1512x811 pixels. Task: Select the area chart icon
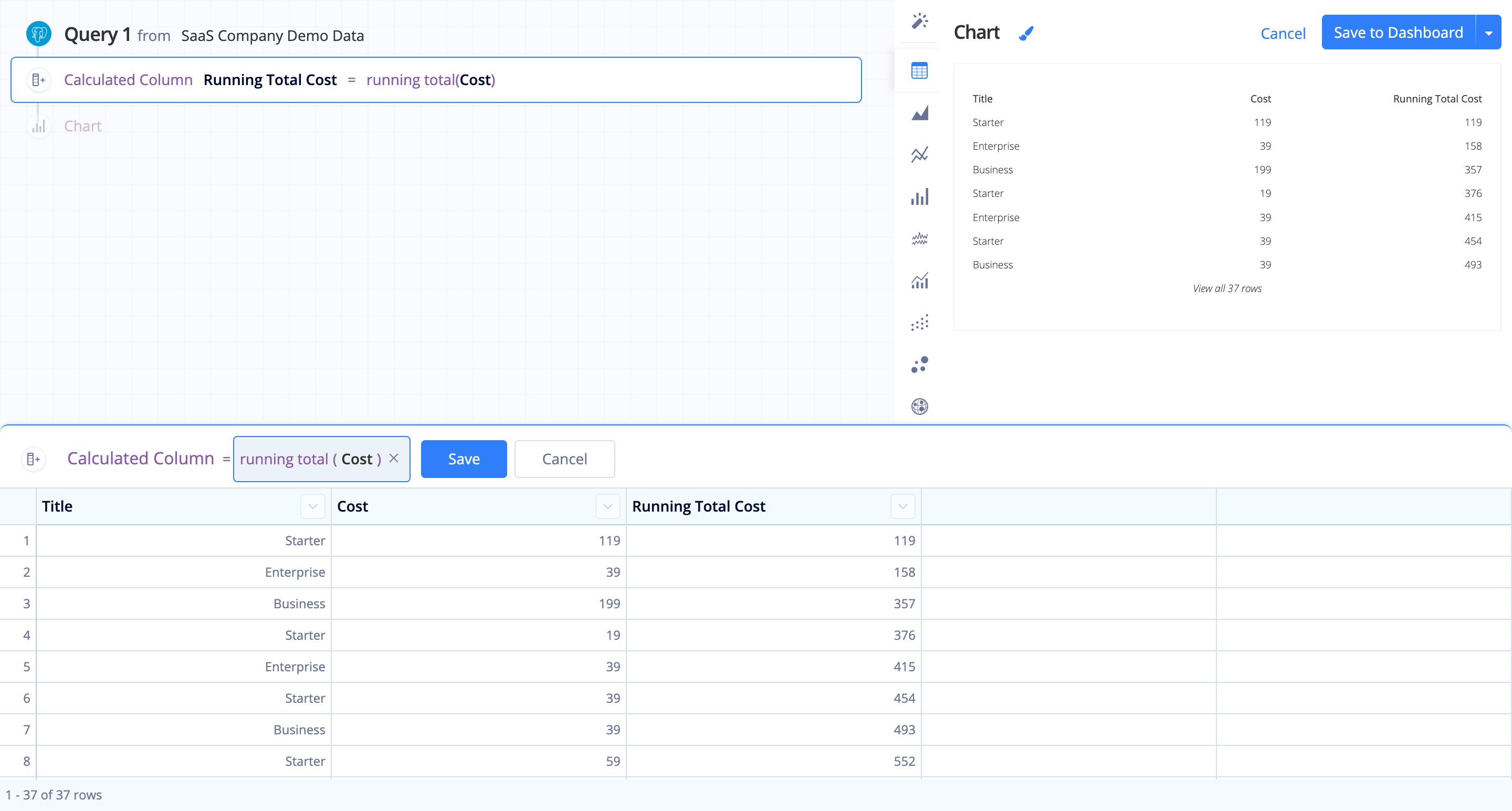pos(919,113)
